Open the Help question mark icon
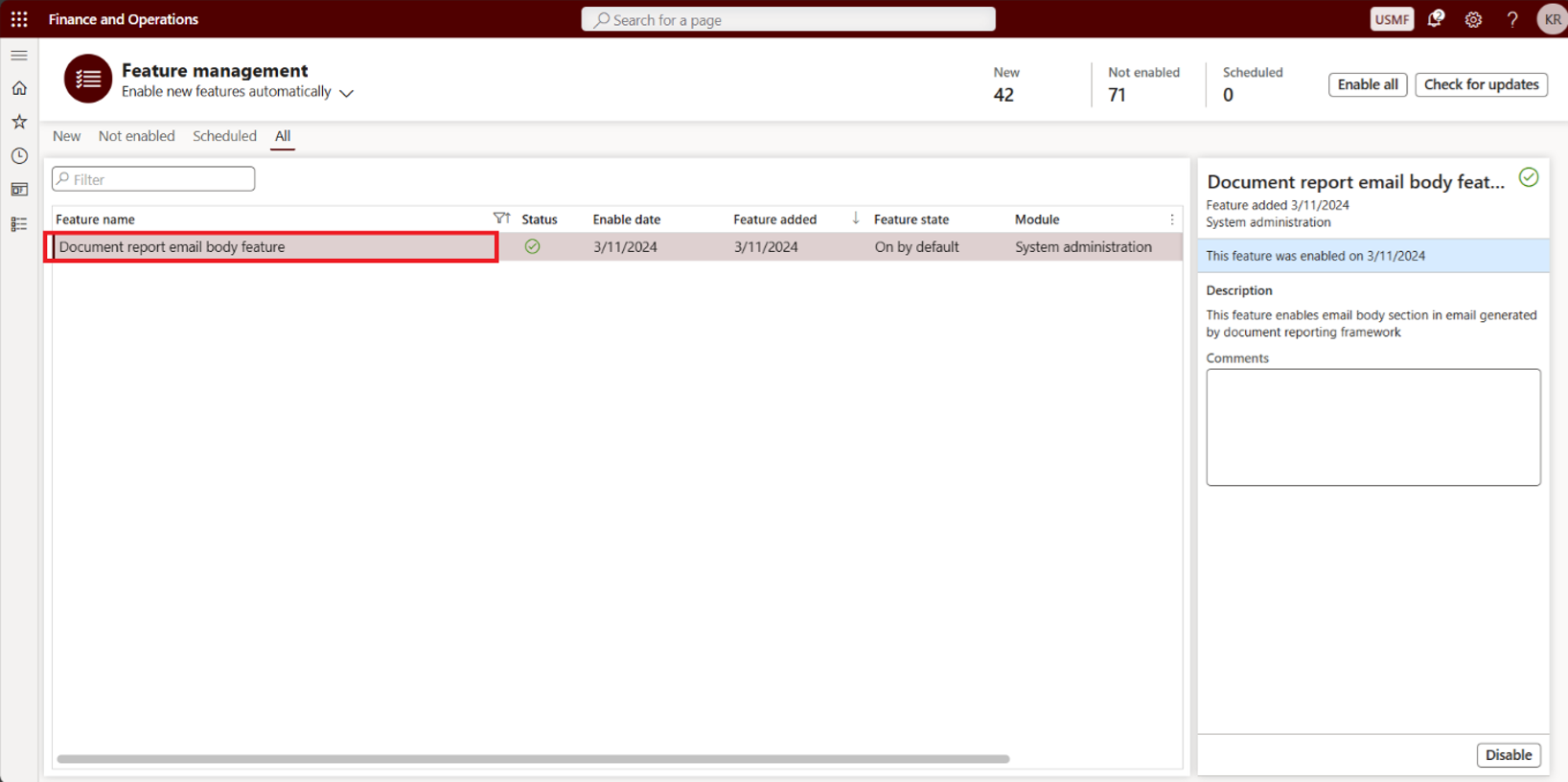The height and width of the screenshot is (782, 1568). click(1512, 19)
